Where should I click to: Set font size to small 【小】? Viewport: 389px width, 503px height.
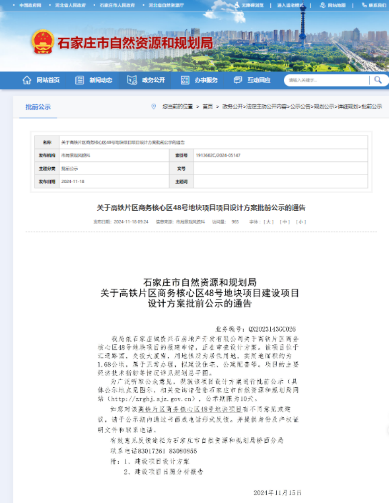coord(301,222)
